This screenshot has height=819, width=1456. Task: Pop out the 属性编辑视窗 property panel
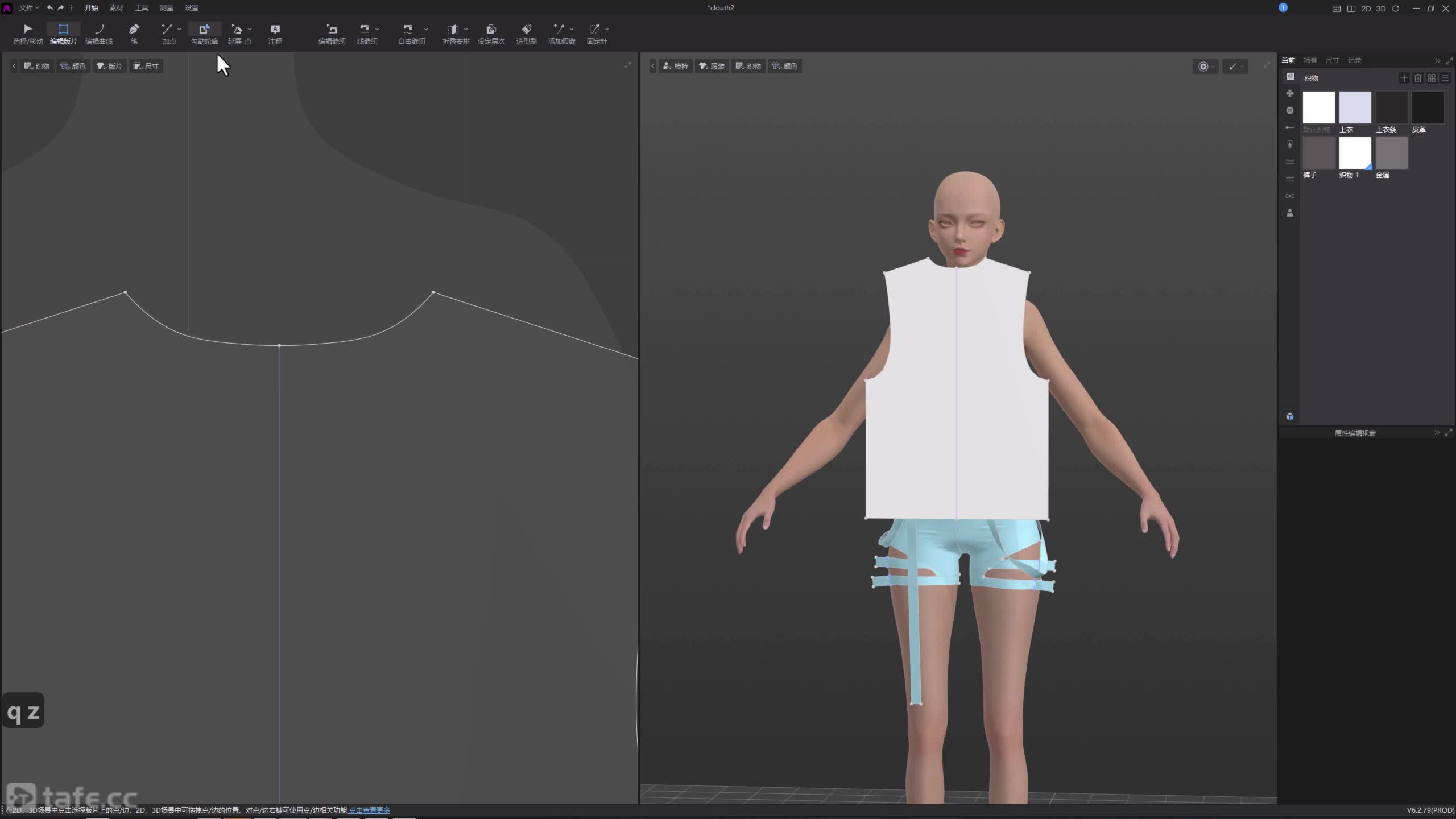click(x=1449, y=433)
